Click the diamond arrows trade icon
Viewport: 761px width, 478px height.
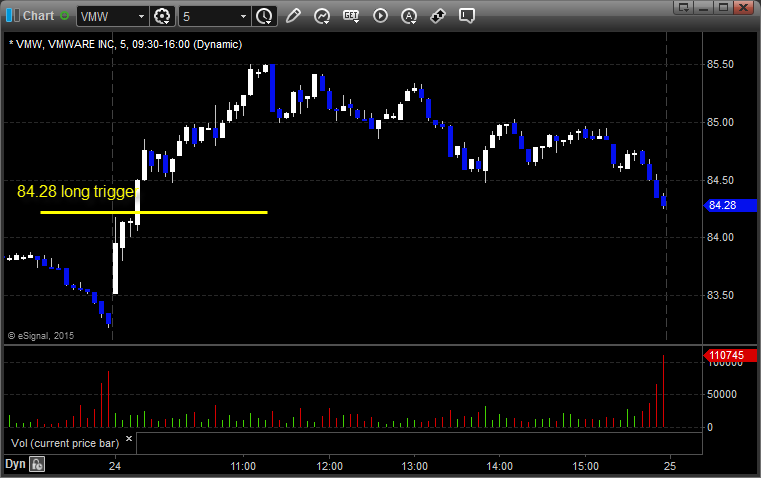click(x=438, y=16)
